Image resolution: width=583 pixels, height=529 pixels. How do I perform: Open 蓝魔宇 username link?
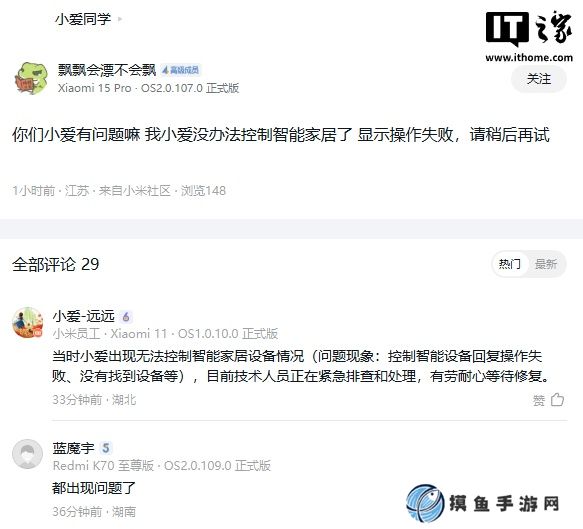[x=74, y=448]
